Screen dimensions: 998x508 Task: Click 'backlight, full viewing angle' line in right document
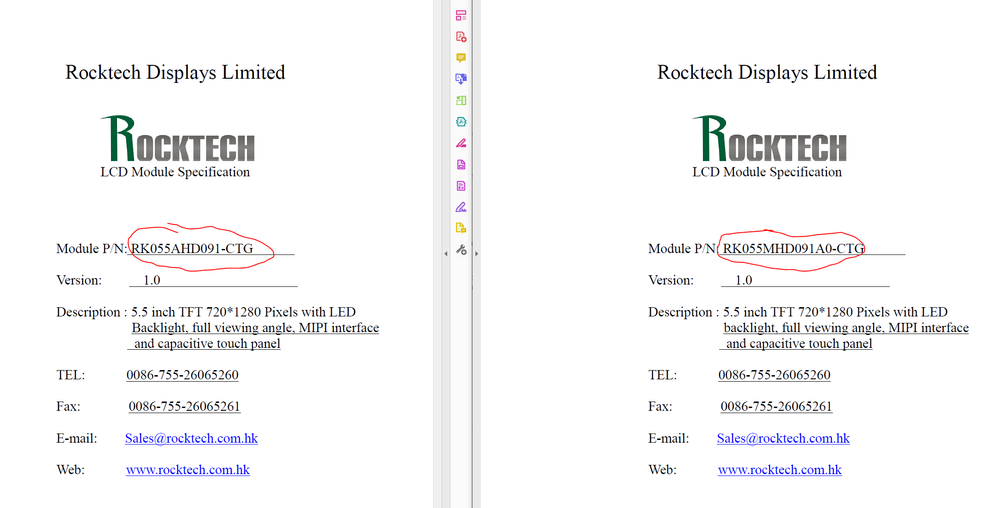(x=846, y=328)
